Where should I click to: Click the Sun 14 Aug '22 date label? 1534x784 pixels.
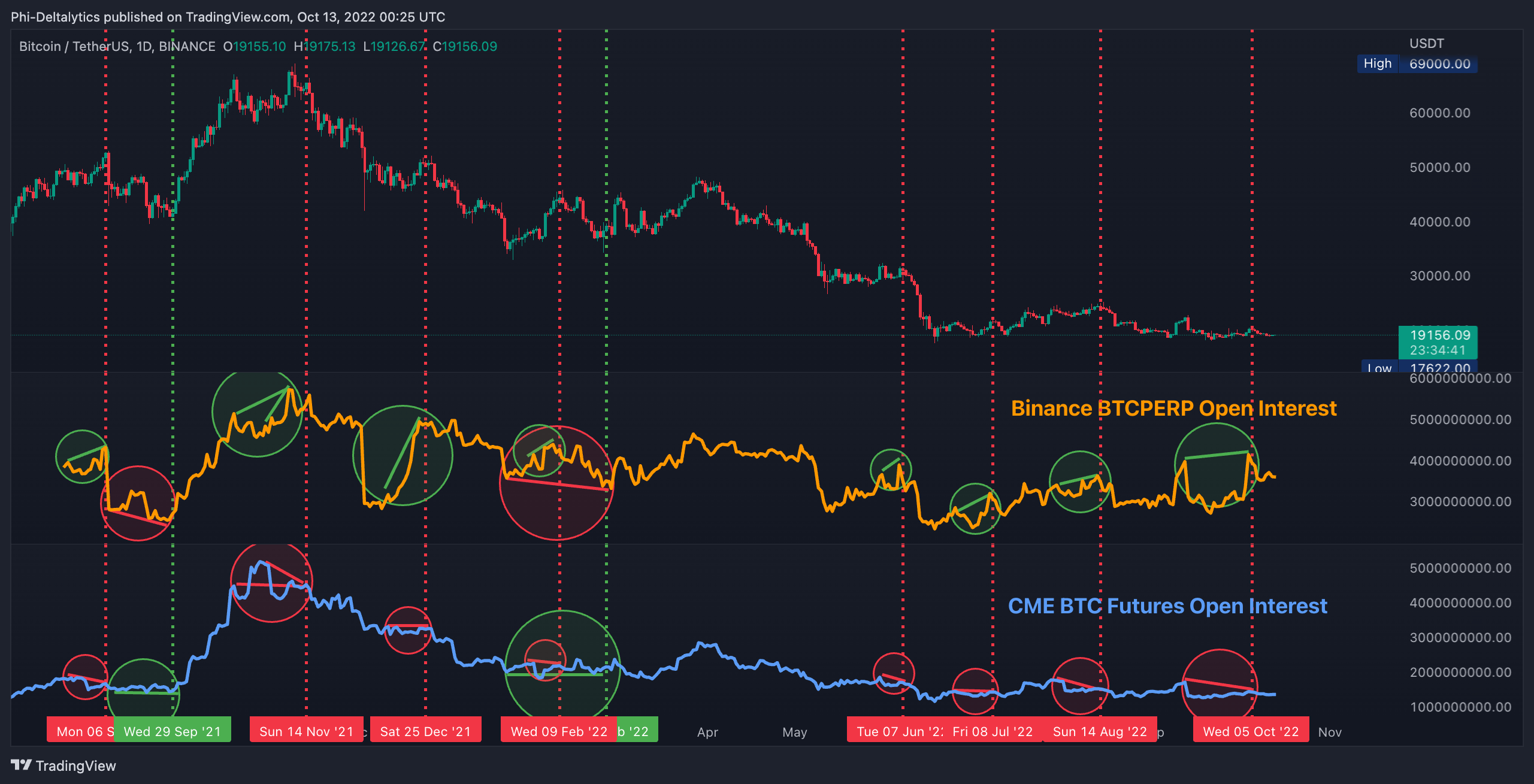(1100, 731)
